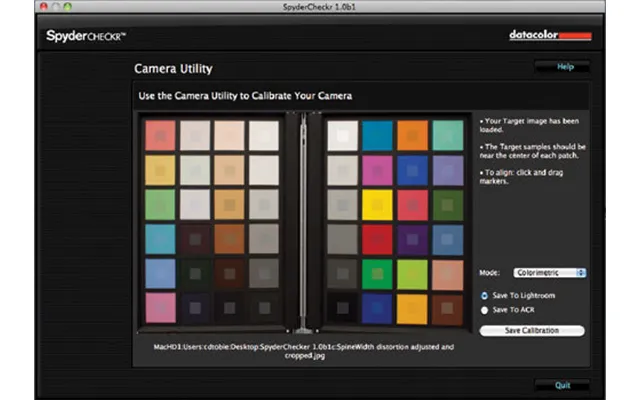Click the orange patch on the right panel

[x=412, y=135]
